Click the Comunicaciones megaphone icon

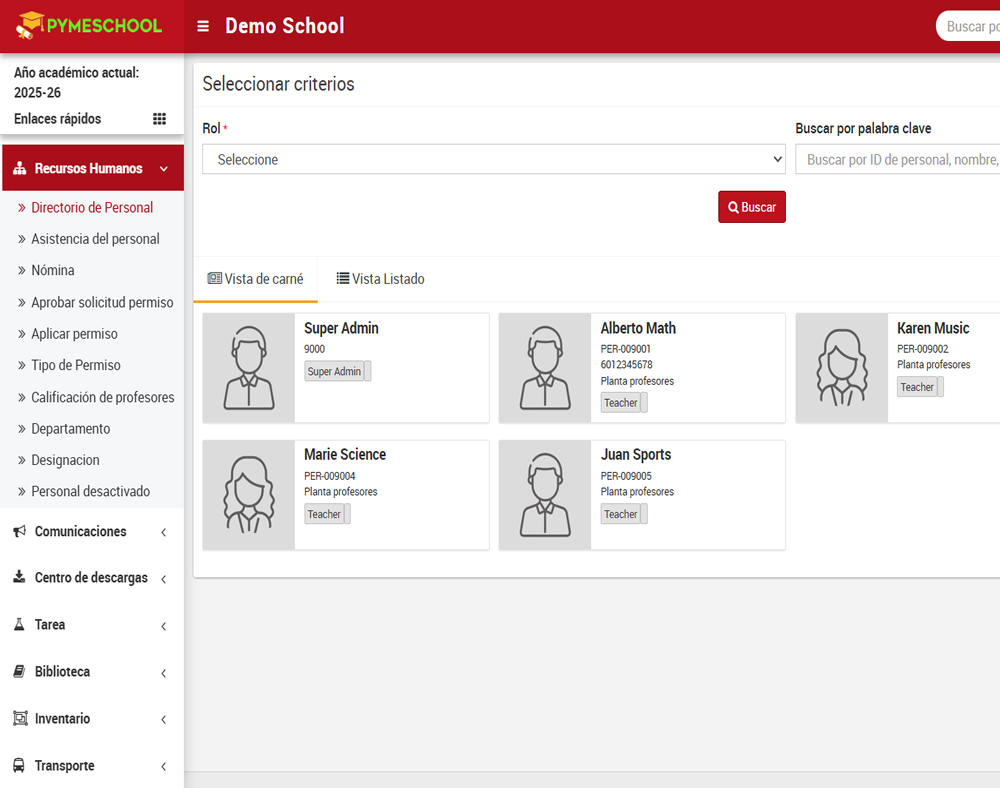[19, 532]
